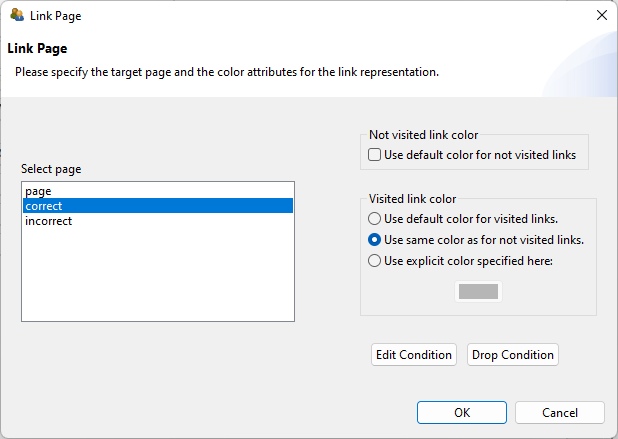Image resolution: width=618 pixels, height=439 pixels.
Task: Confirm the dialog with OK
Action: click(461, 413)
